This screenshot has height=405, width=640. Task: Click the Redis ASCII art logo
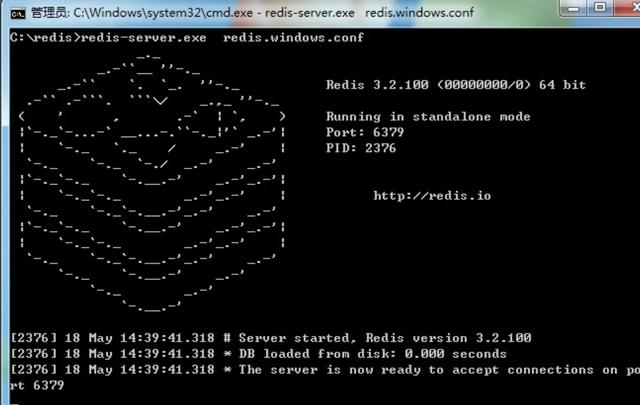(x=152, y=182)
